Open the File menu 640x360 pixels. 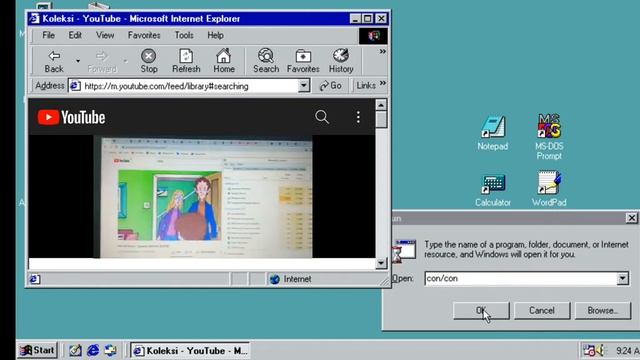pos(49,36)
